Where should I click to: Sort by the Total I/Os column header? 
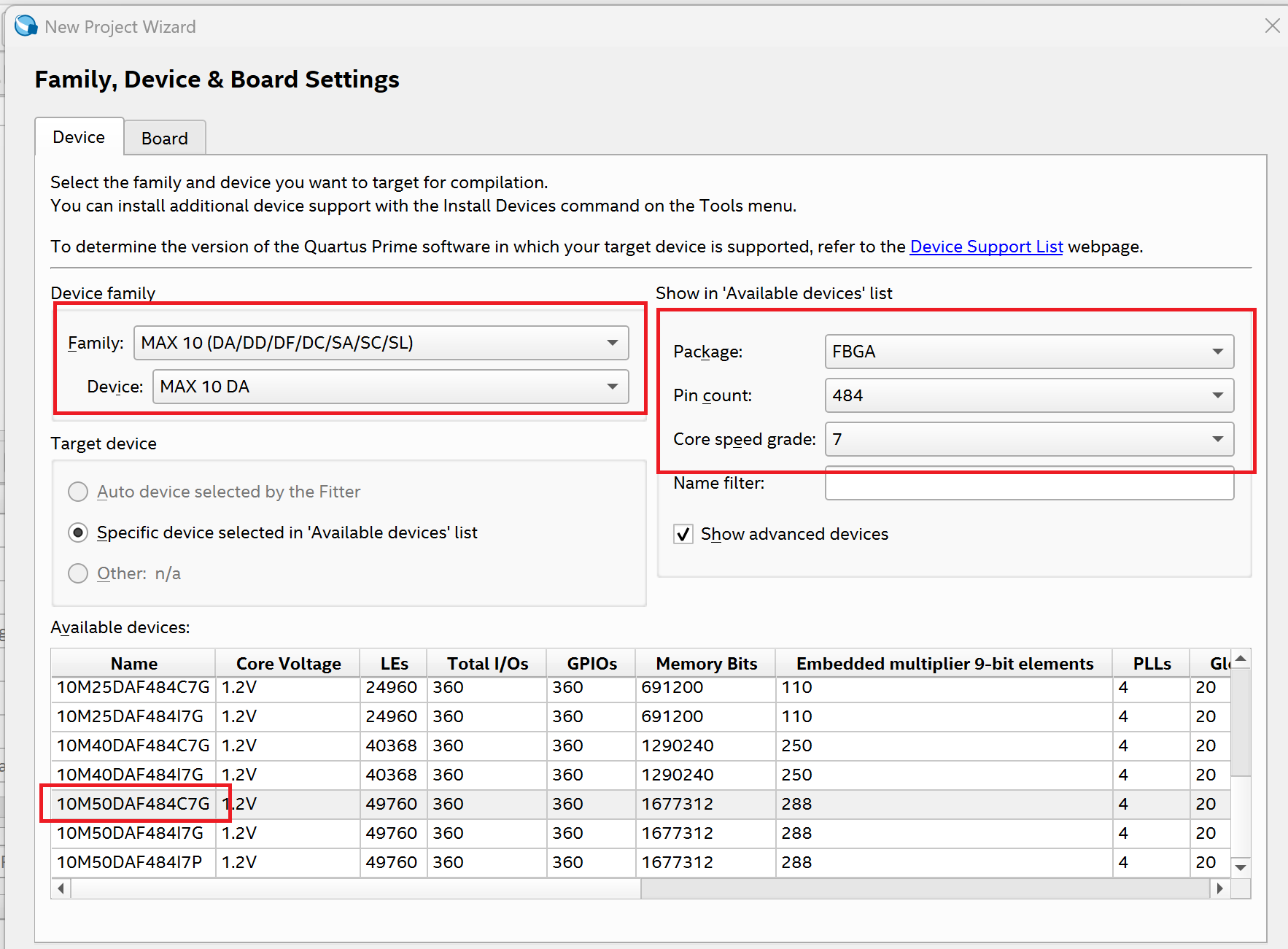pos(487,664)
